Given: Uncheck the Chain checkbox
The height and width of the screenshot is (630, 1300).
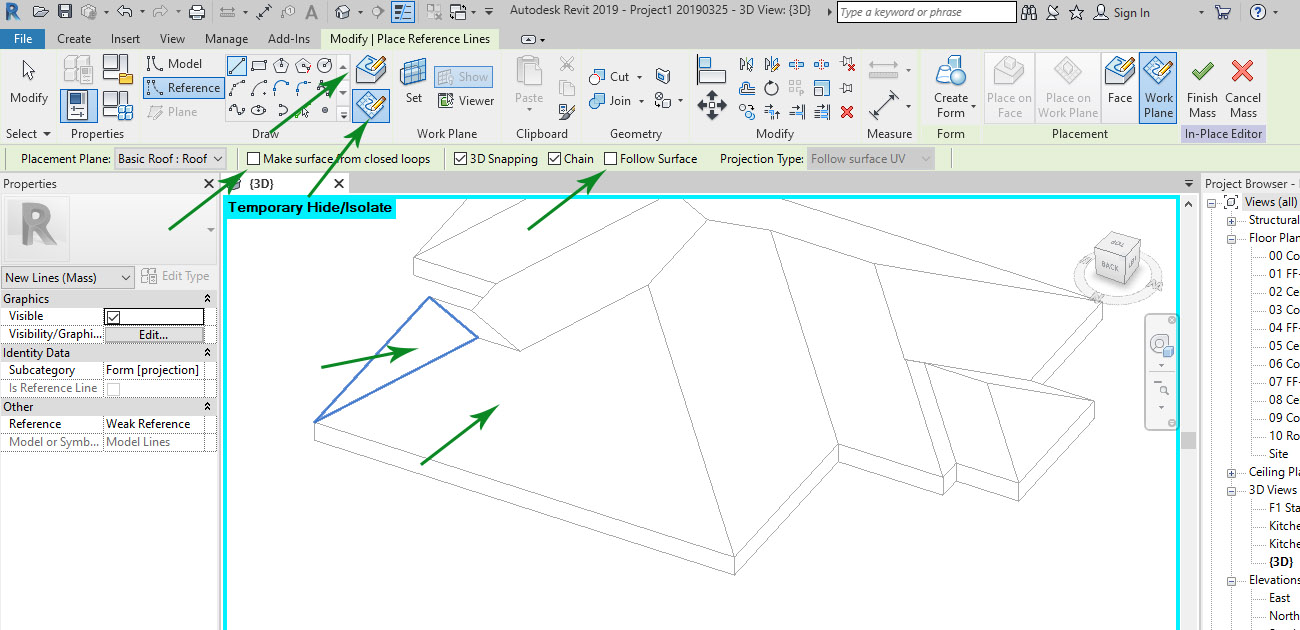Looking at the screenshot, I should [x=554, y=158].
